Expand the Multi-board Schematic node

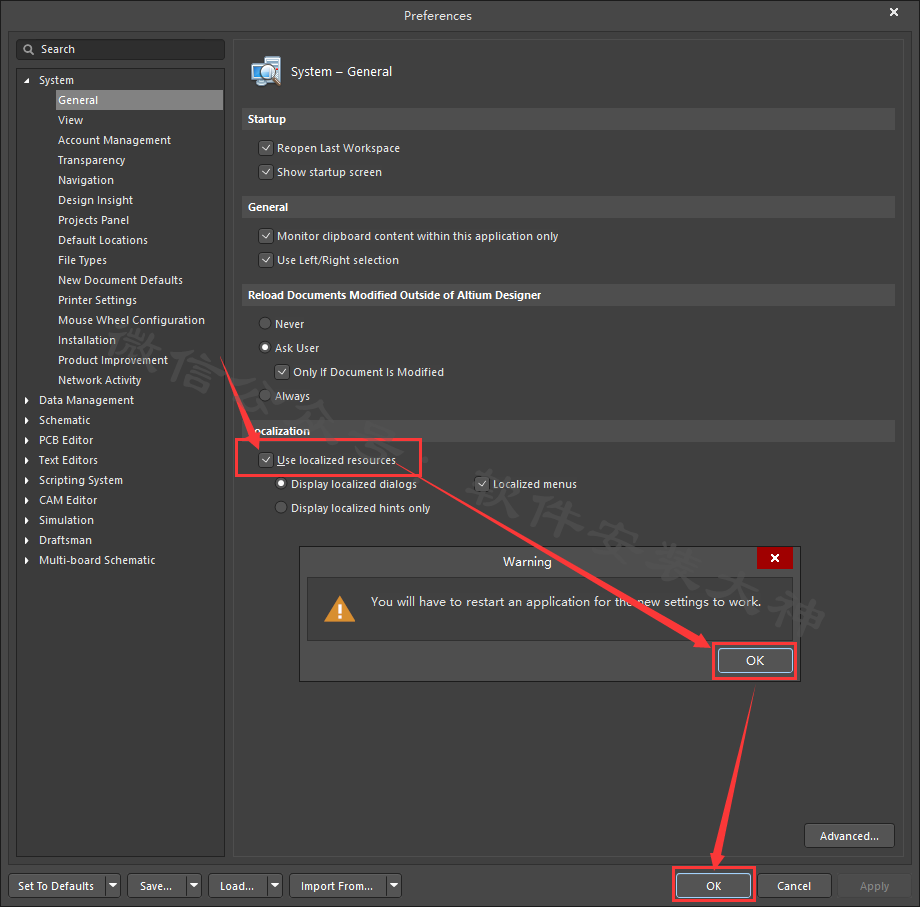[26, 560]
